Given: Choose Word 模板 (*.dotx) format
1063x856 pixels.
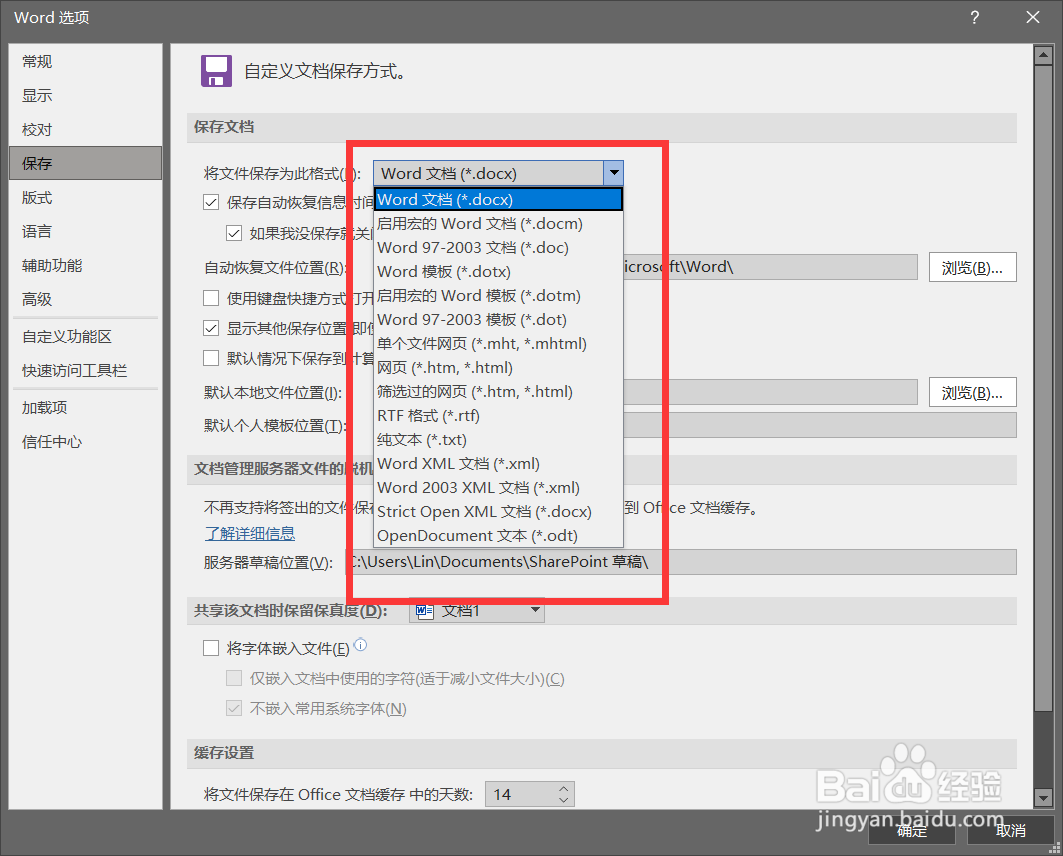Looking at the screenshot, I should (x=498, y=272).
